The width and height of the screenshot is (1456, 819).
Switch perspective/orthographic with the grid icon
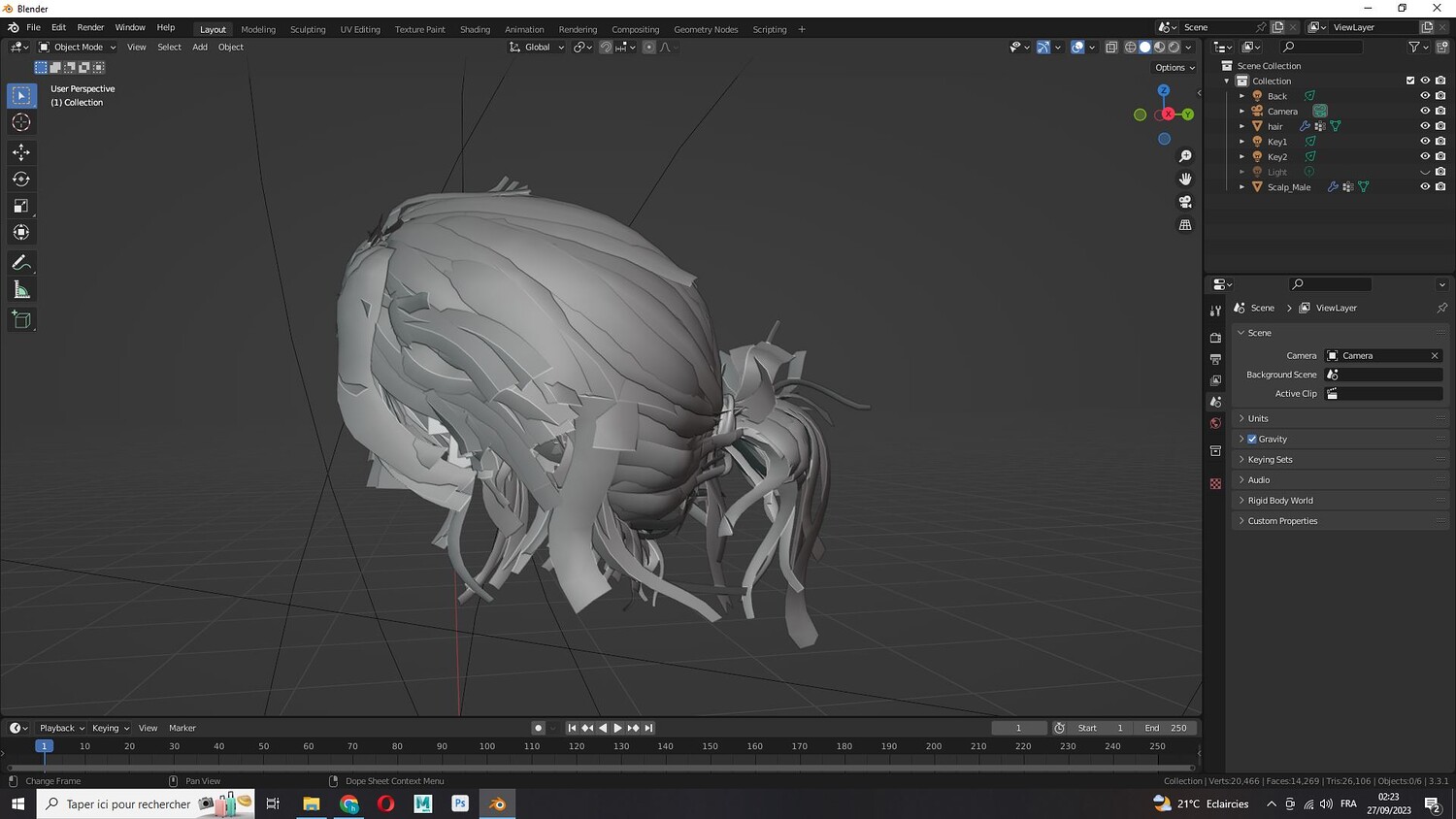coord(1185,225)
